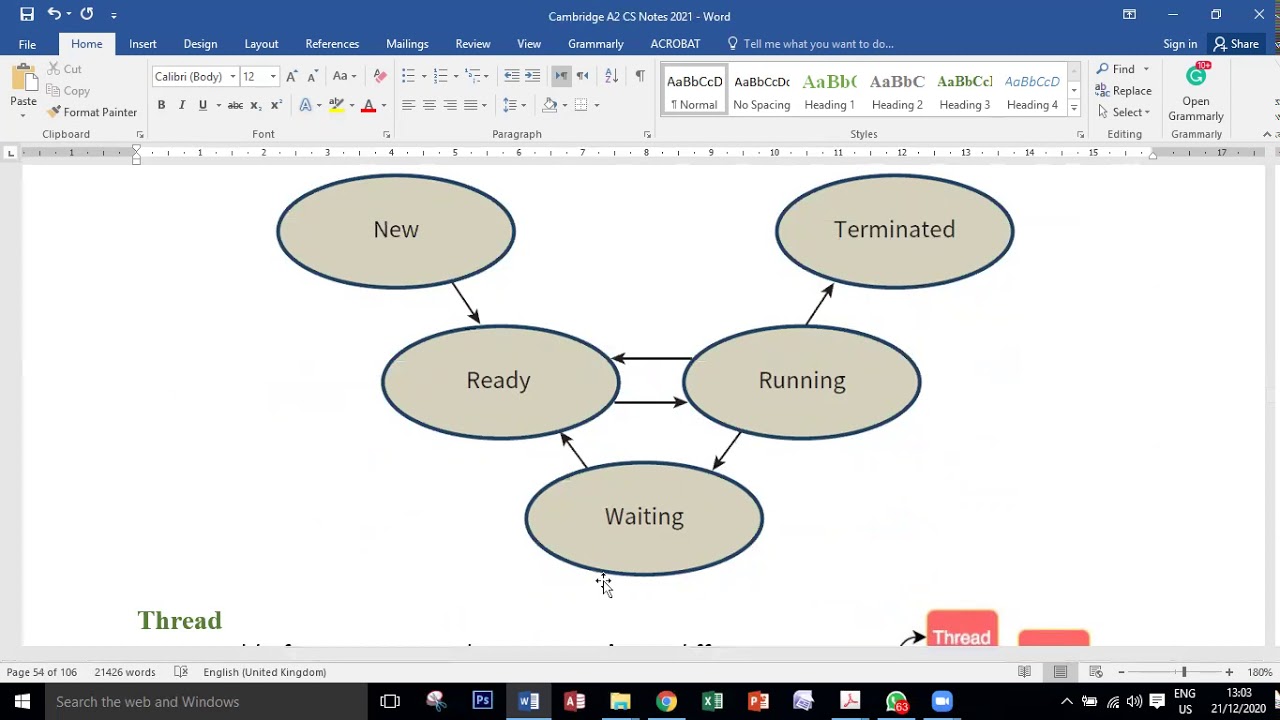The image size is (1280, 720).
Task: Toggle Strikethrough formatting
Action: coord(235,105)
